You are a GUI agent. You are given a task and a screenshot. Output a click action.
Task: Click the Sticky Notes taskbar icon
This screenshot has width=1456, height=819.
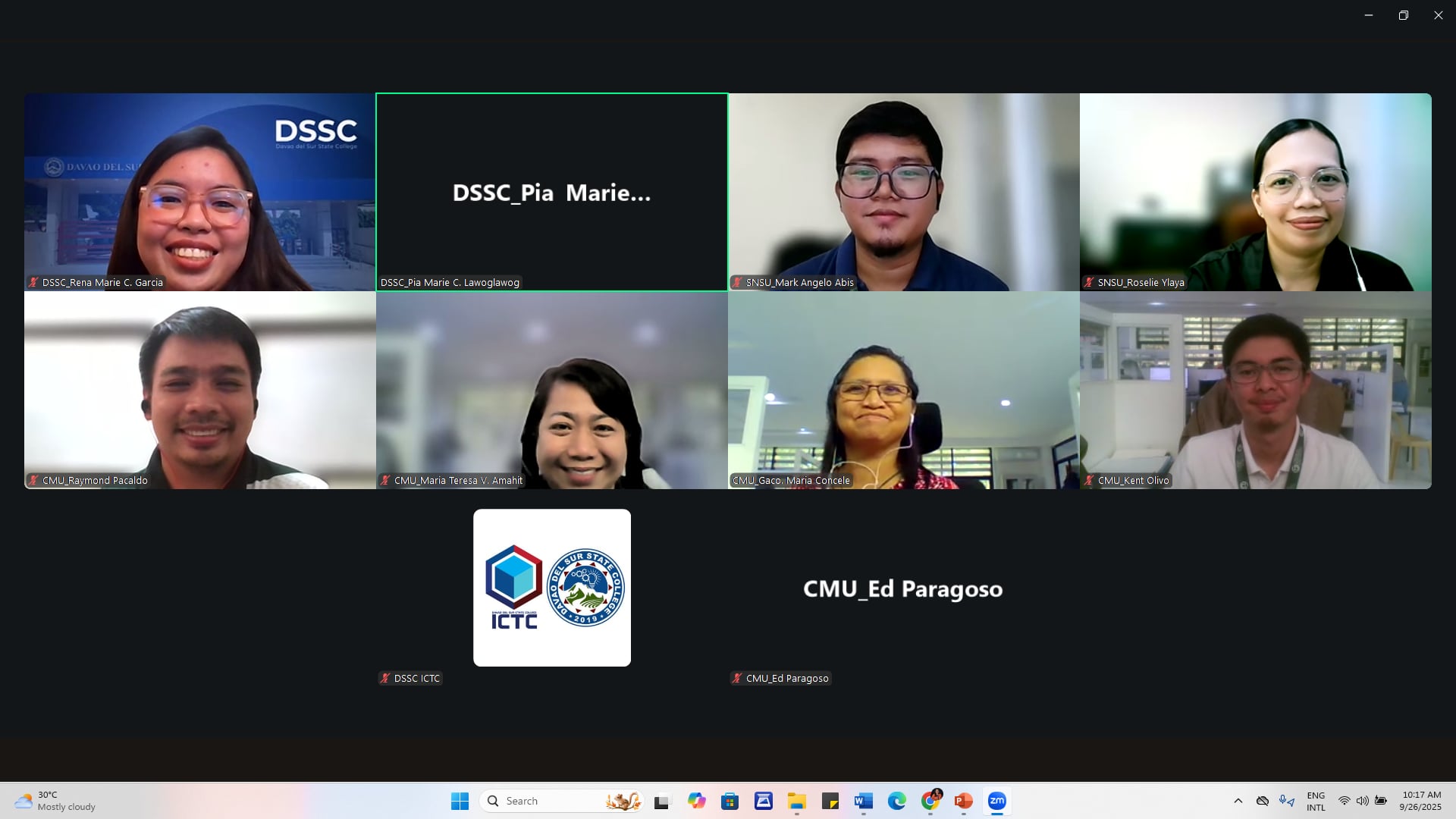[x=830, y=801]
